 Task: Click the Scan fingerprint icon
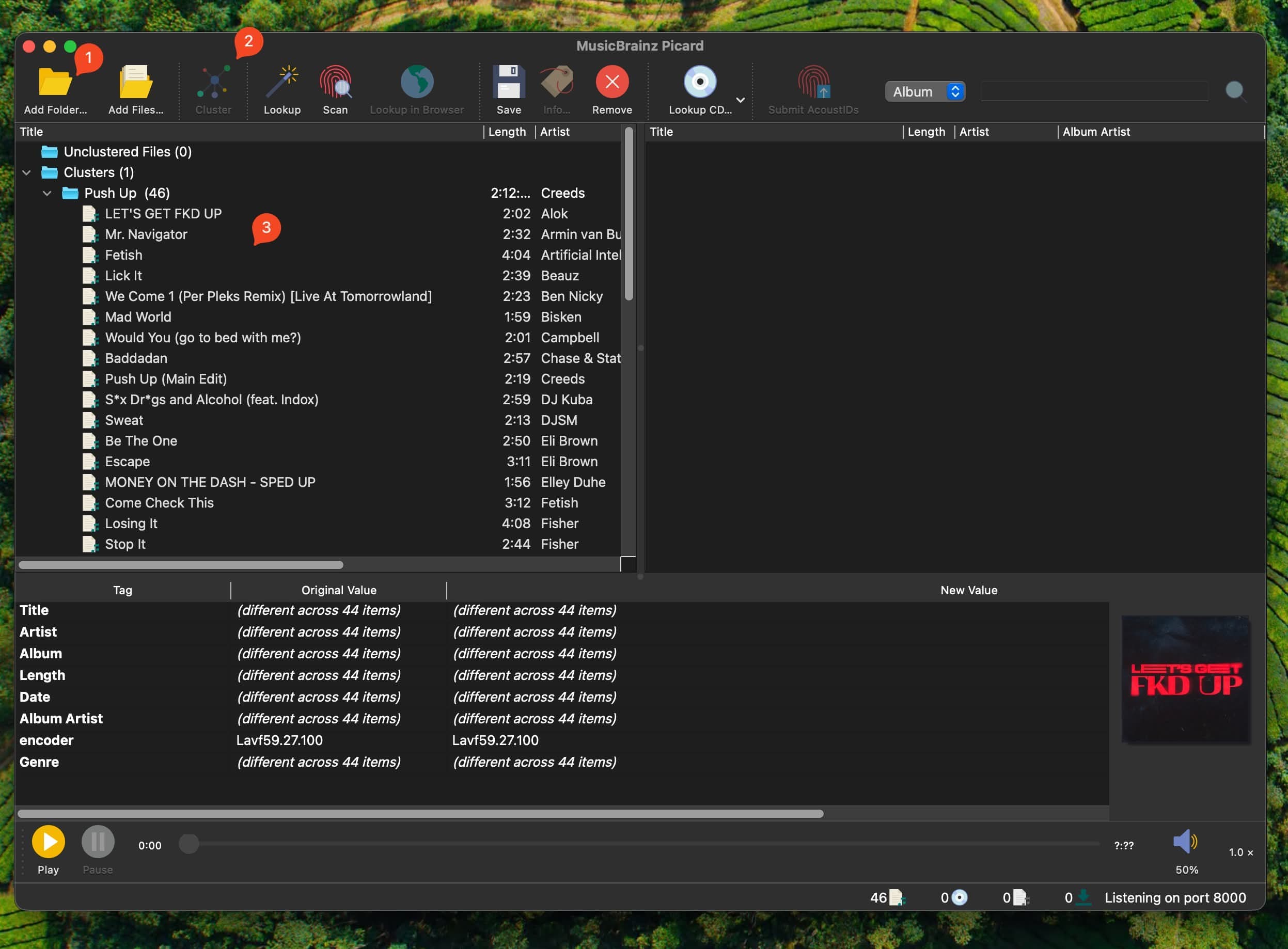(335, 82)
